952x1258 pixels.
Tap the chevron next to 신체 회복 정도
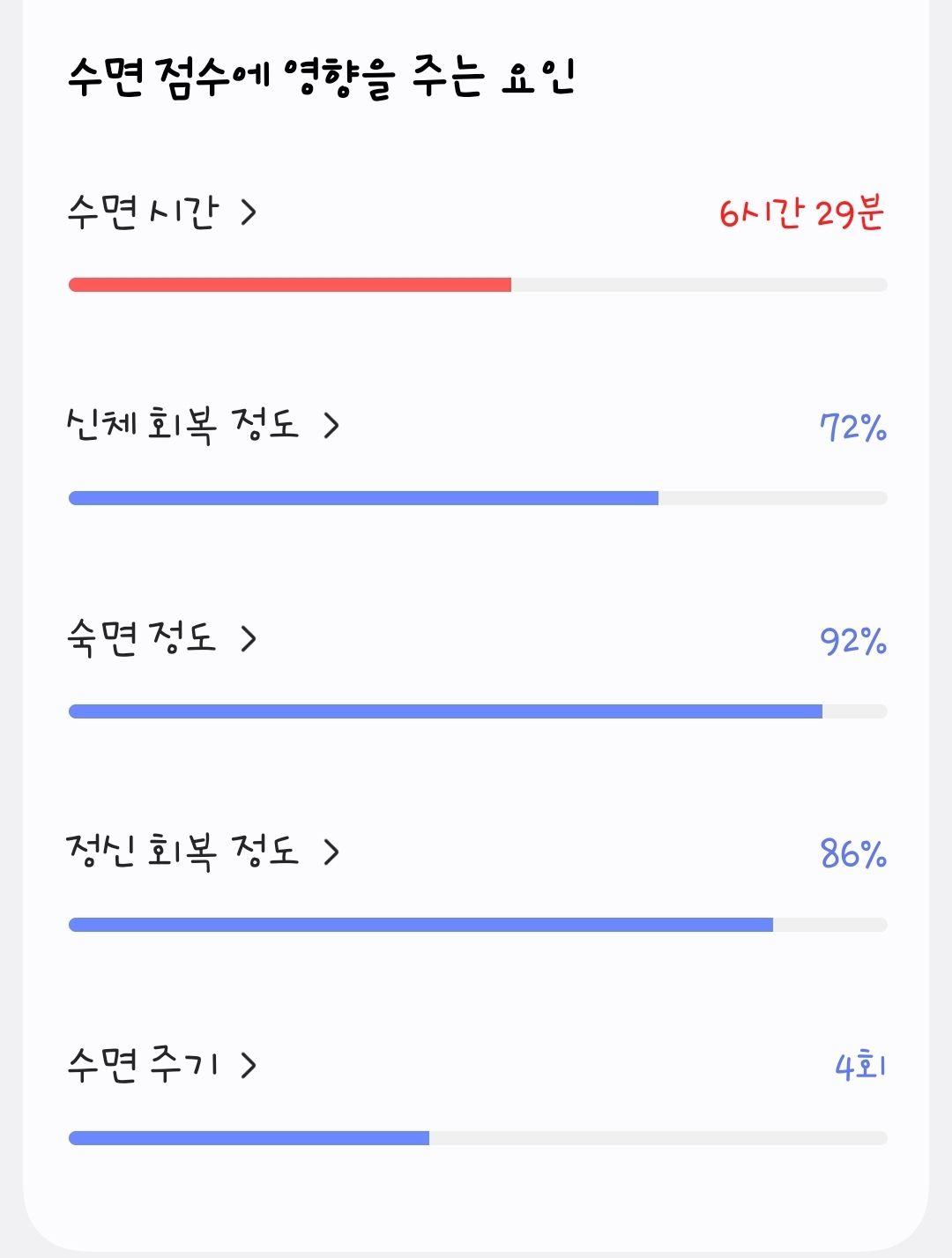pos(331,426)
